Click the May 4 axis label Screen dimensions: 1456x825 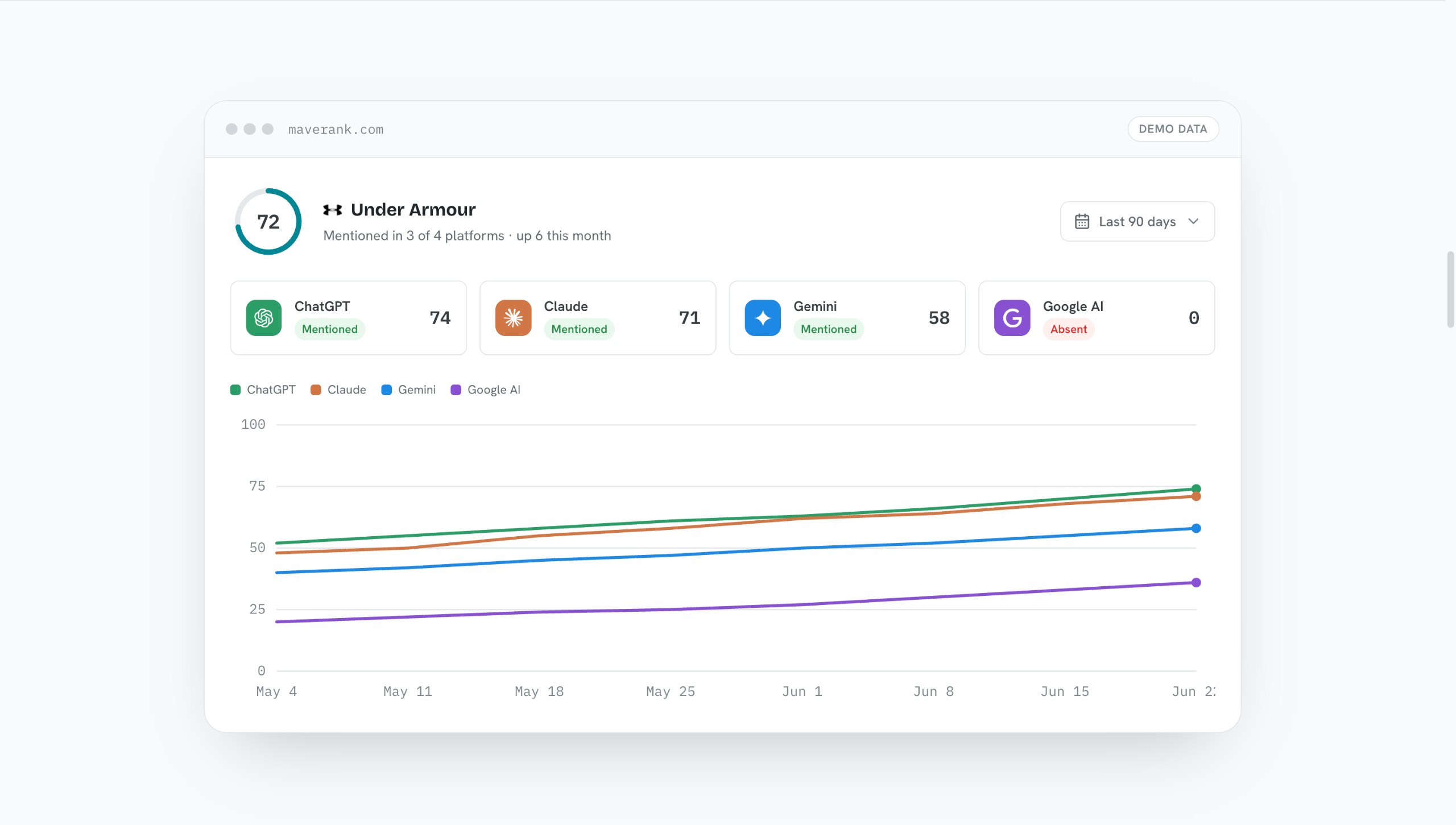coord(276,691)
